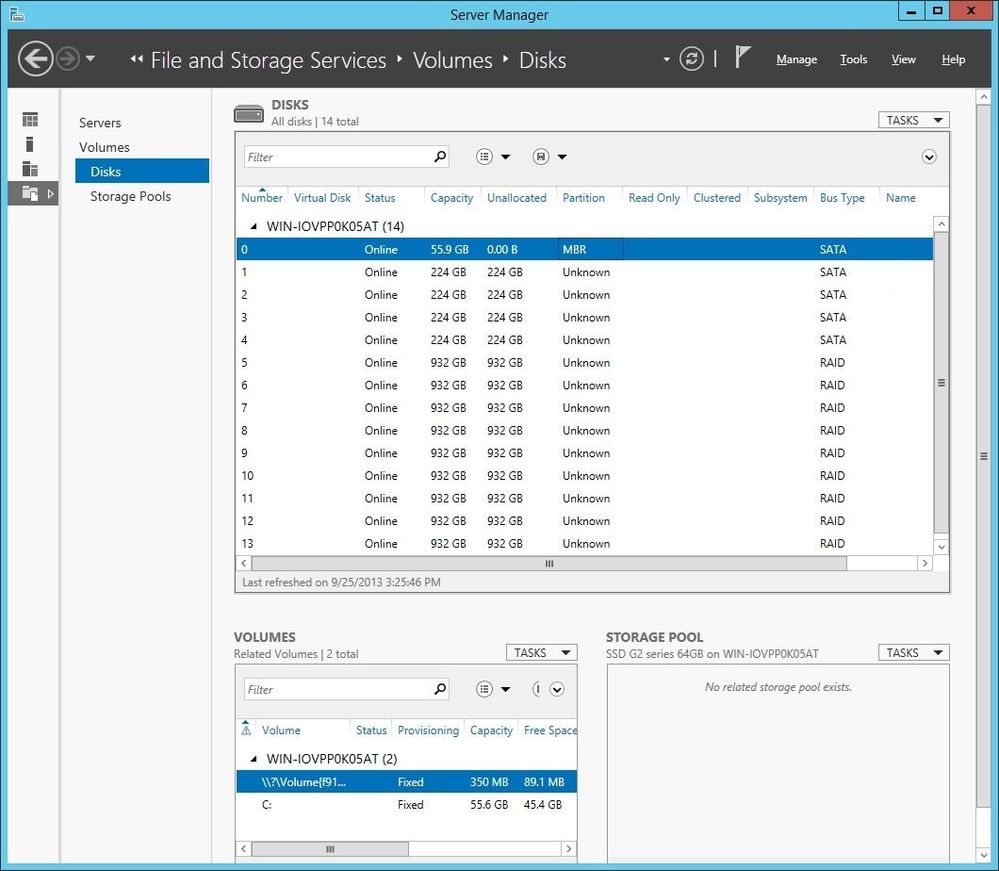999x871 pixels.
Task: Open the notifications flag icon
Action: pos(743,57)
